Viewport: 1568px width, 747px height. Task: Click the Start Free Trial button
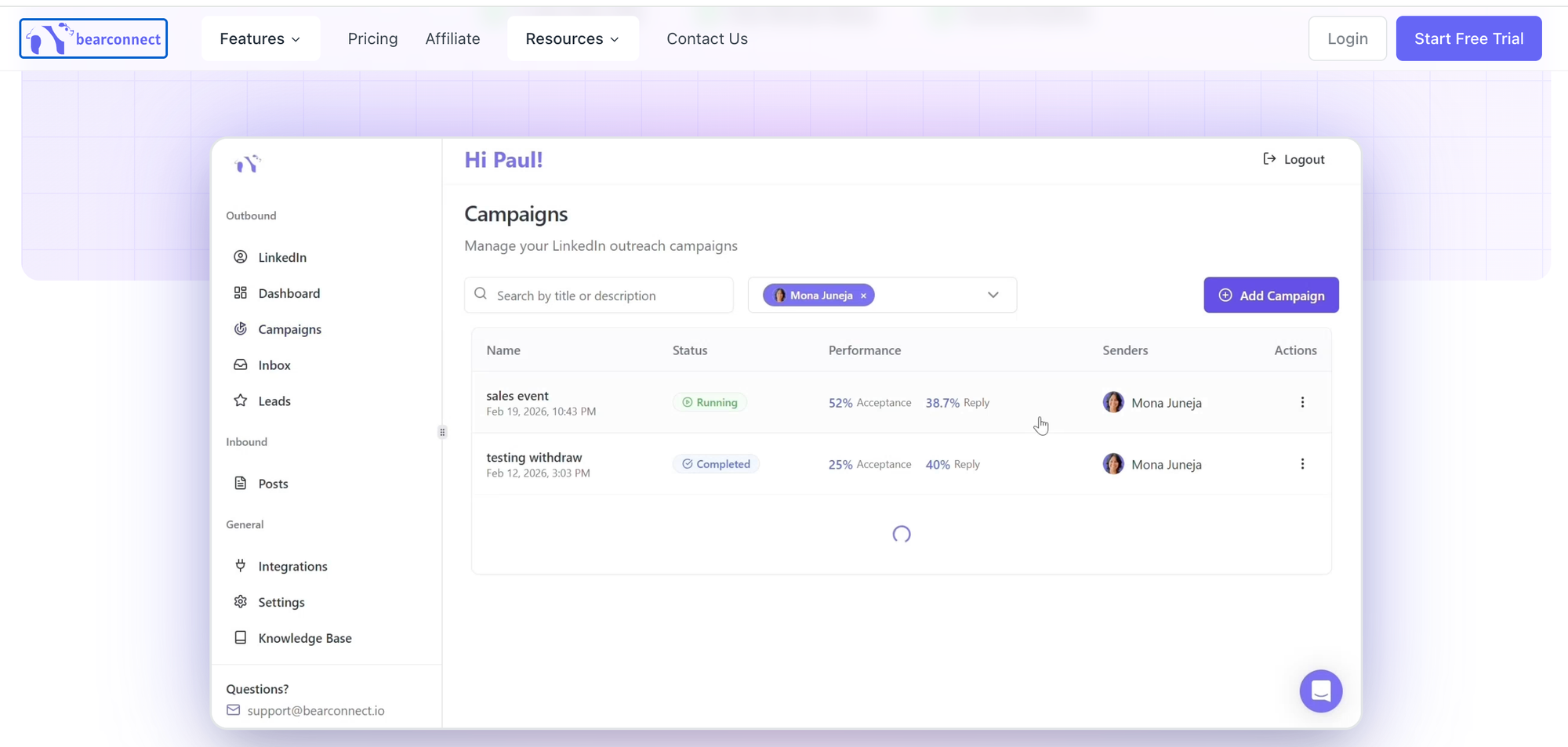pos(1468,38)
